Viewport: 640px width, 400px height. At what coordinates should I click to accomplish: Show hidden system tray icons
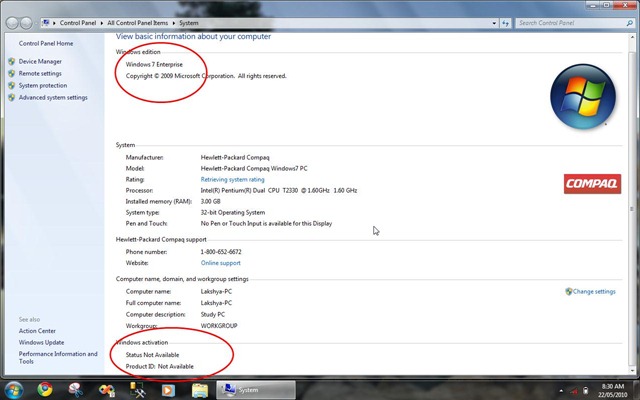click(x=561, y=391)
